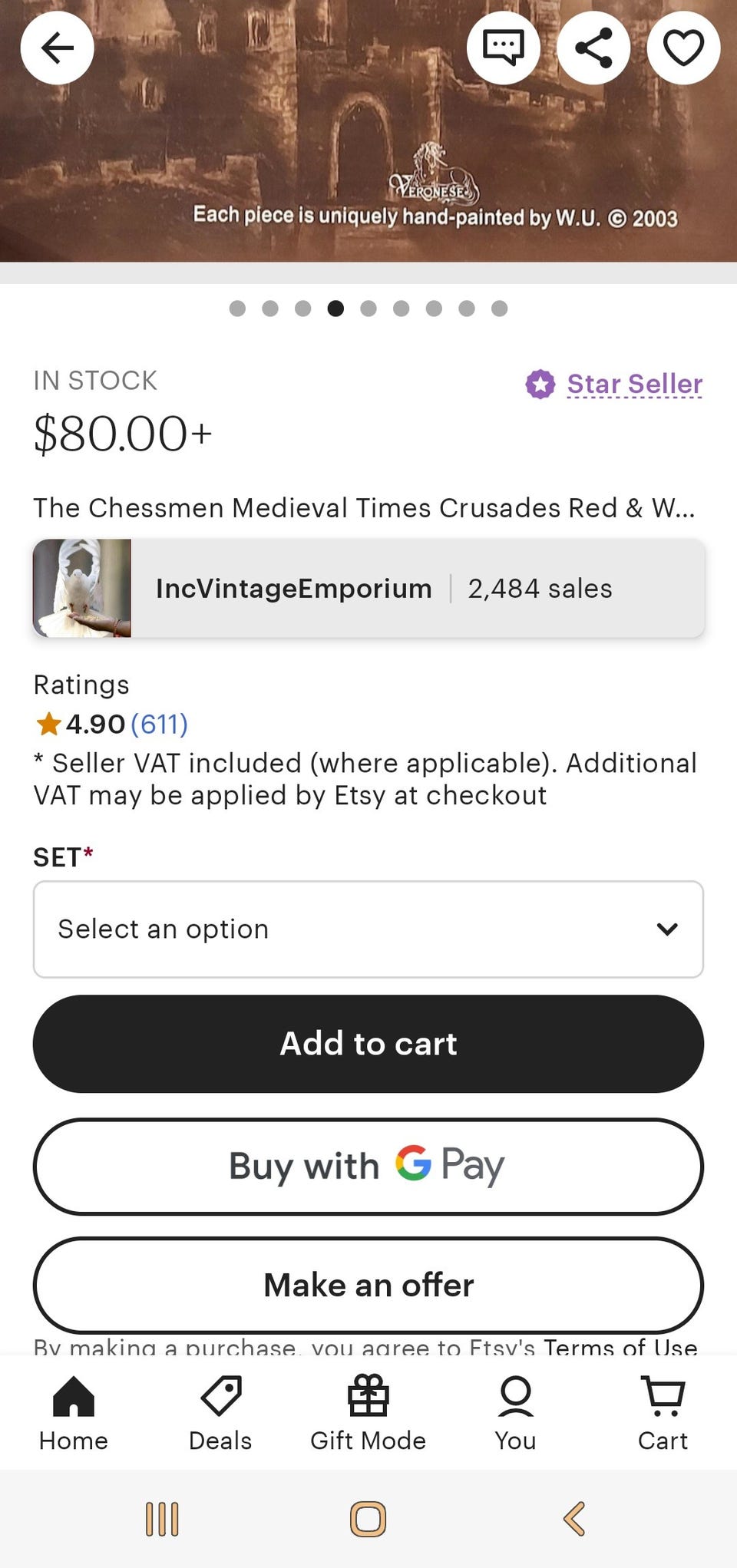Open the Deals tab
This screenshot has width=737, height=1568.
click(220, 1414)
